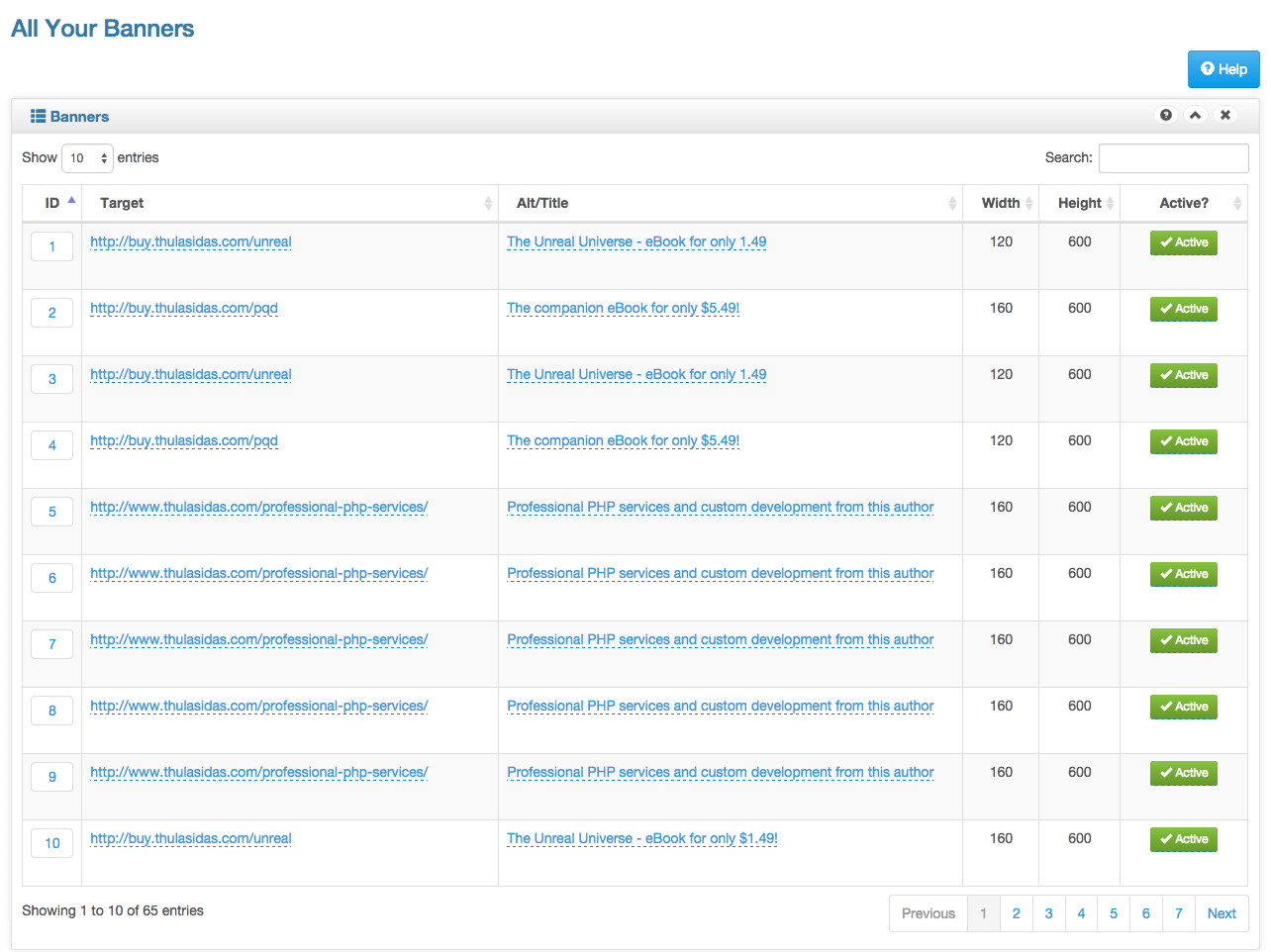Open banner ID 2 button

pyautogui.click(x=52, y=313)
